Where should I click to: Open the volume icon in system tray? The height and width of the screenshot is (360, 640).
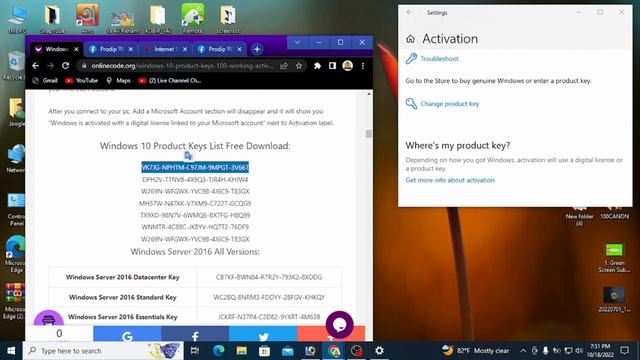[x=579, y=351]
